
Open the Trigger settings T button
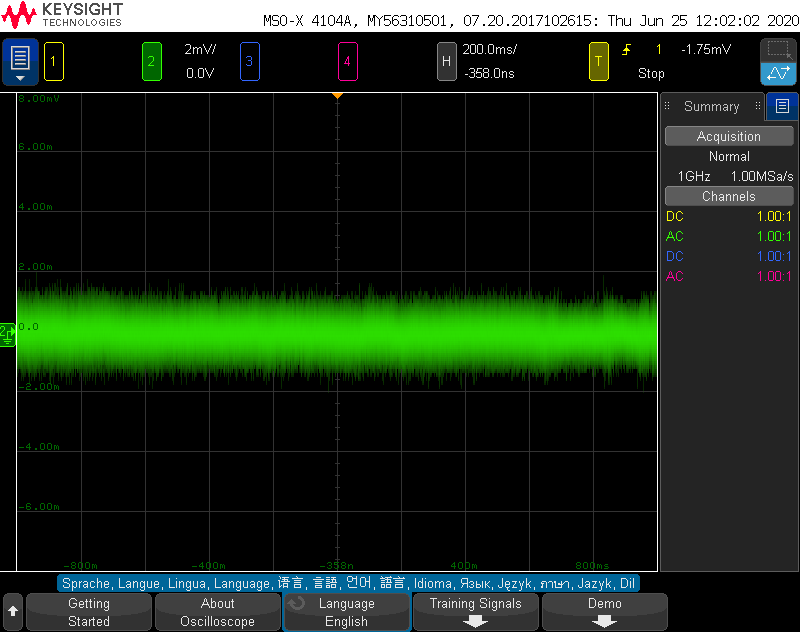tap(598, 62)
